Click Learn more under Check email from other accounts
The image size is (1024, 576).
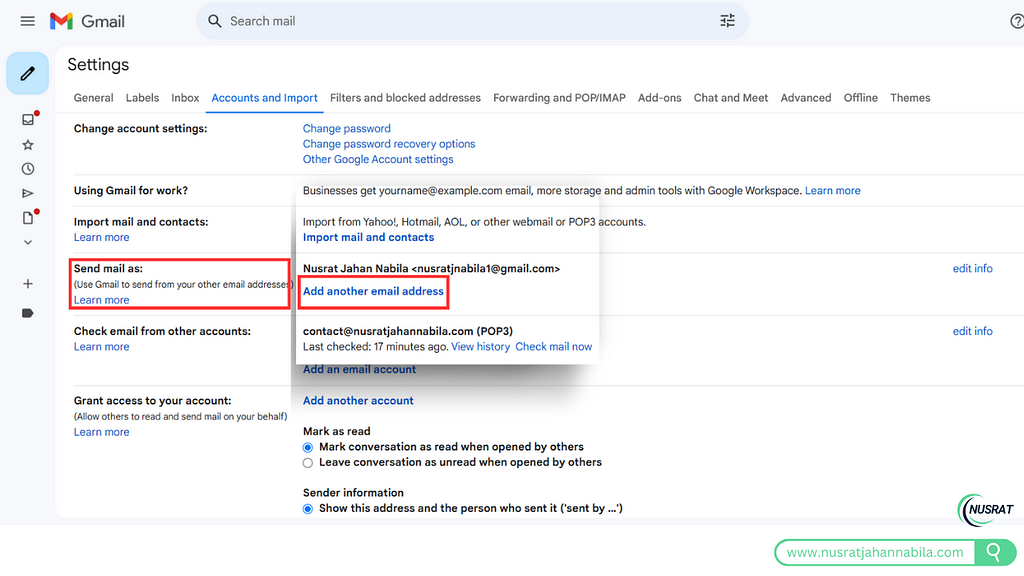point(101,347)
